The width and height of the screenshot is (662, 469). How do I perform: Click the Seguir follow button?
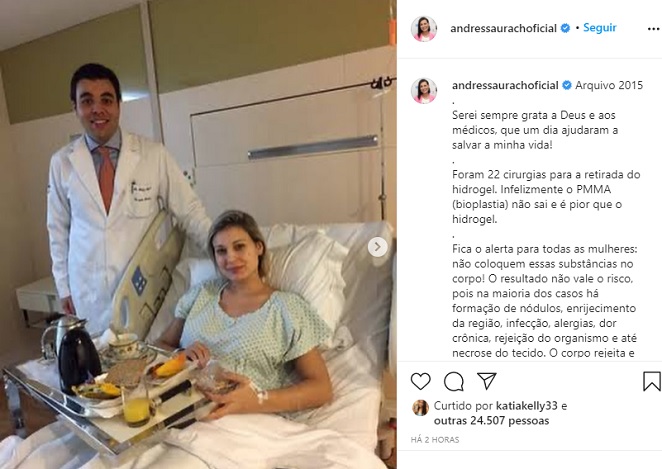tap(600, 28)
